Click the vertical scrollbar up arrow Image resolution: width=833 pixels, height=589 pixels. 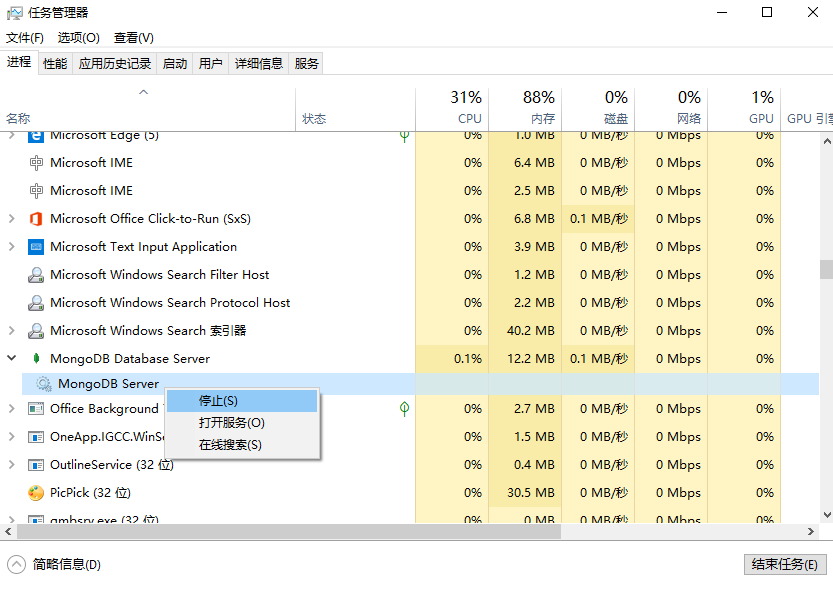827,141
